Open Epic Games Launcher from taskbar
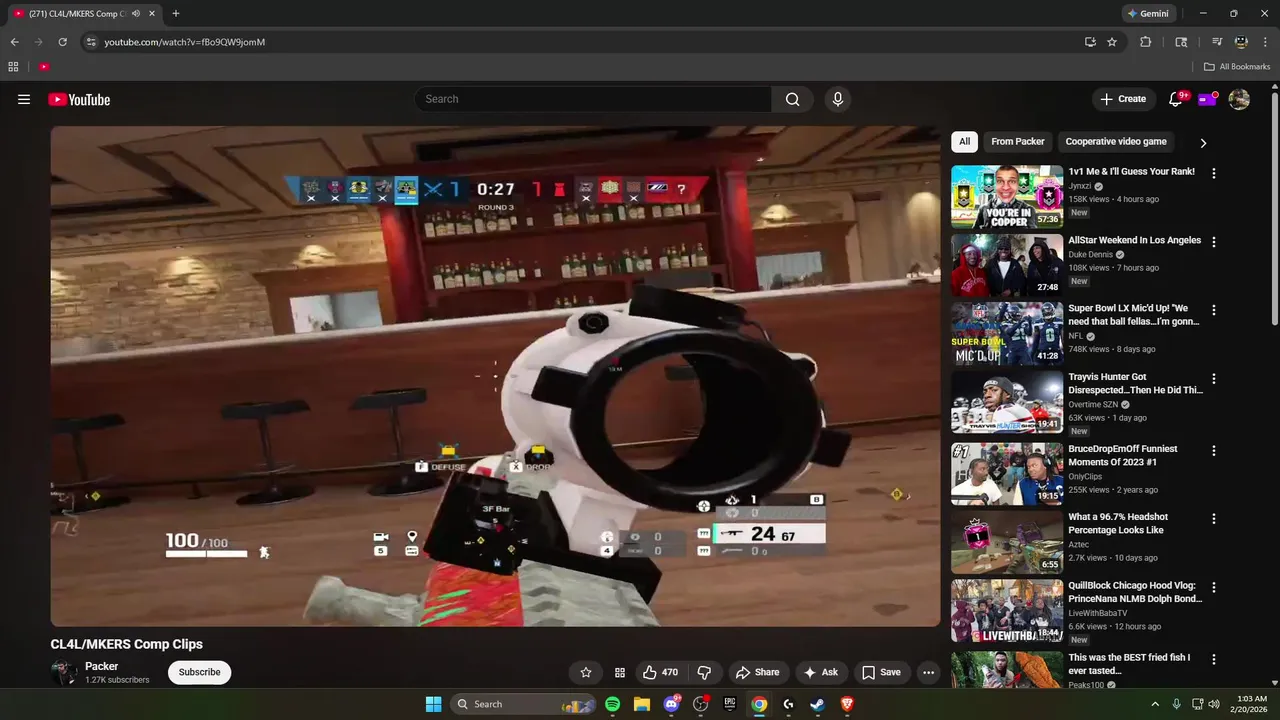 pyautogui.click(x=730, y=704)
